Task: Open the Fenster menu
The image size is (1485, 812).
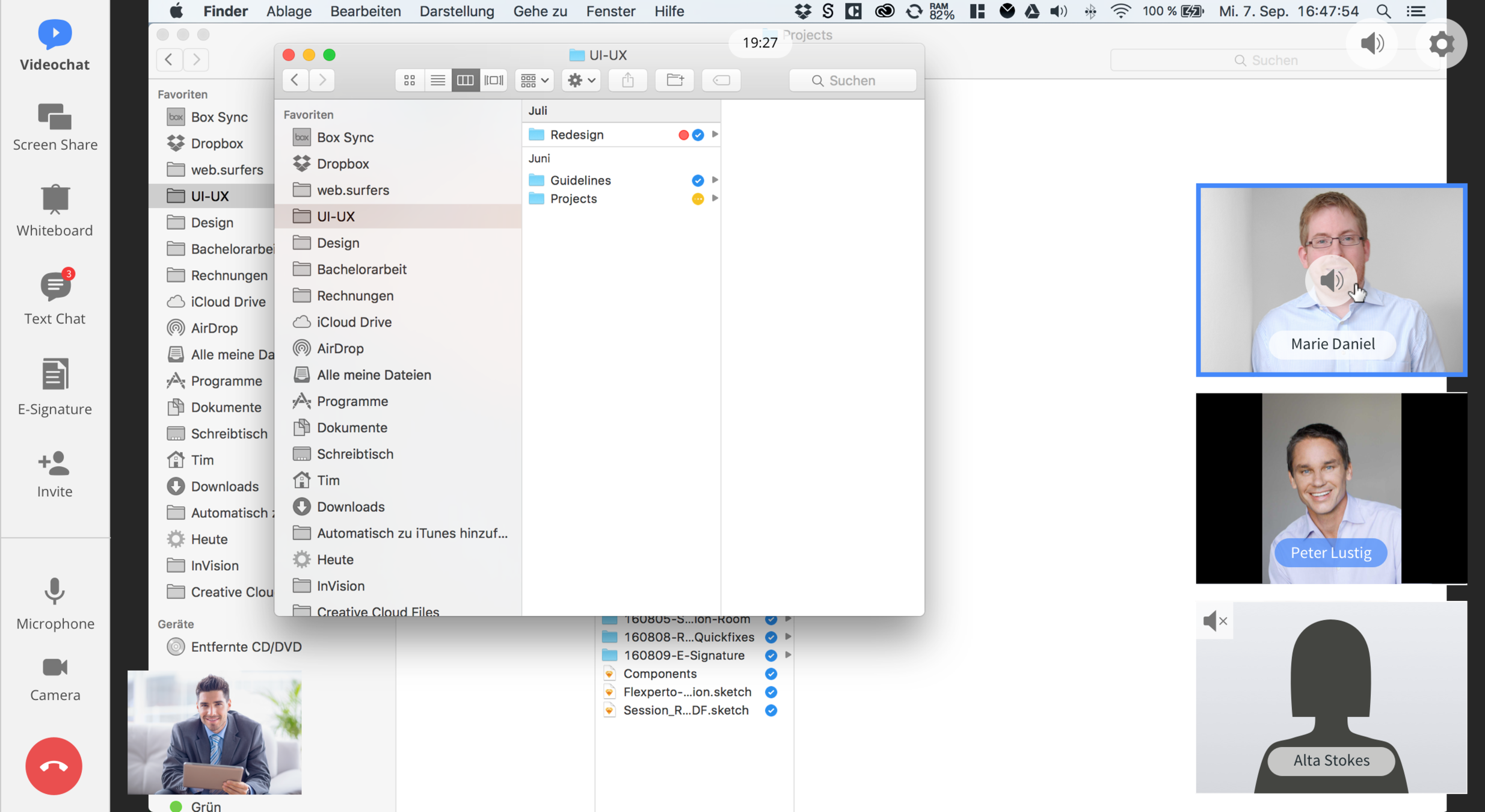Action: [610, 11]
